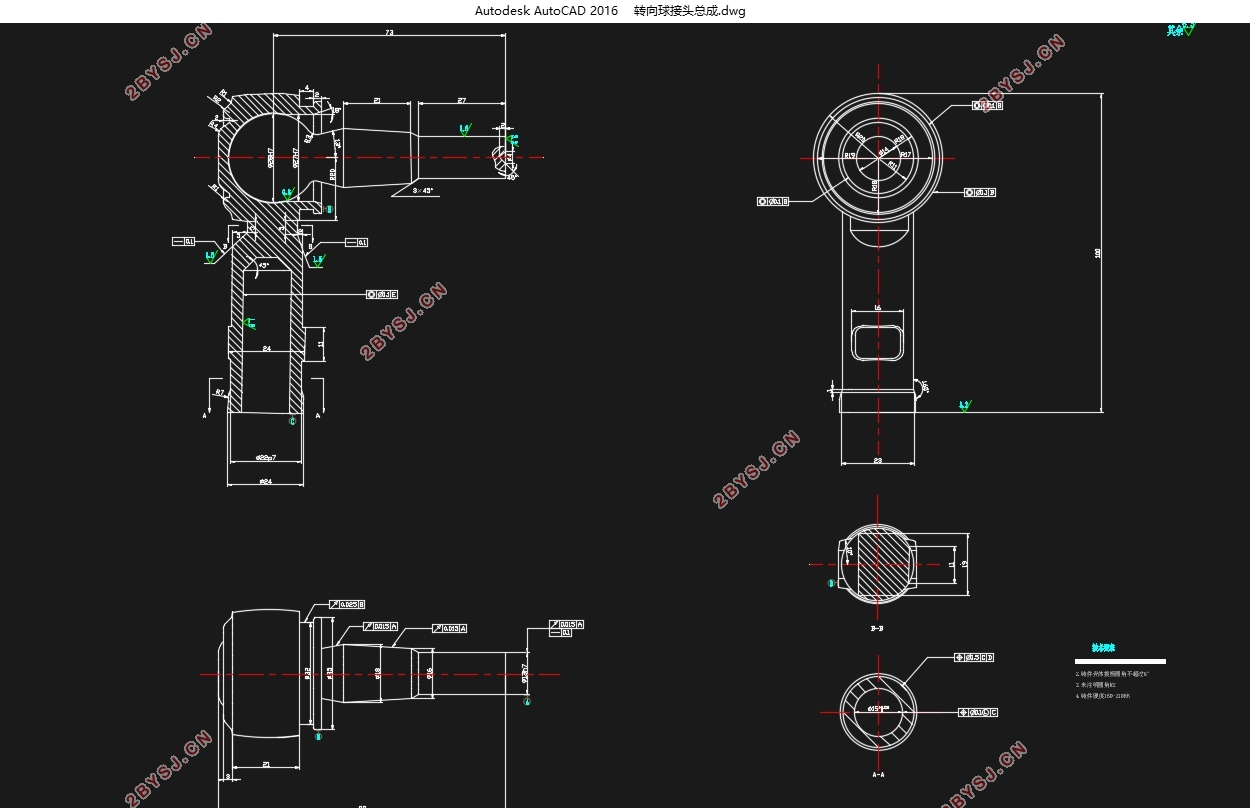Click the 23 width dimension under right view

(x=877, y=460)
